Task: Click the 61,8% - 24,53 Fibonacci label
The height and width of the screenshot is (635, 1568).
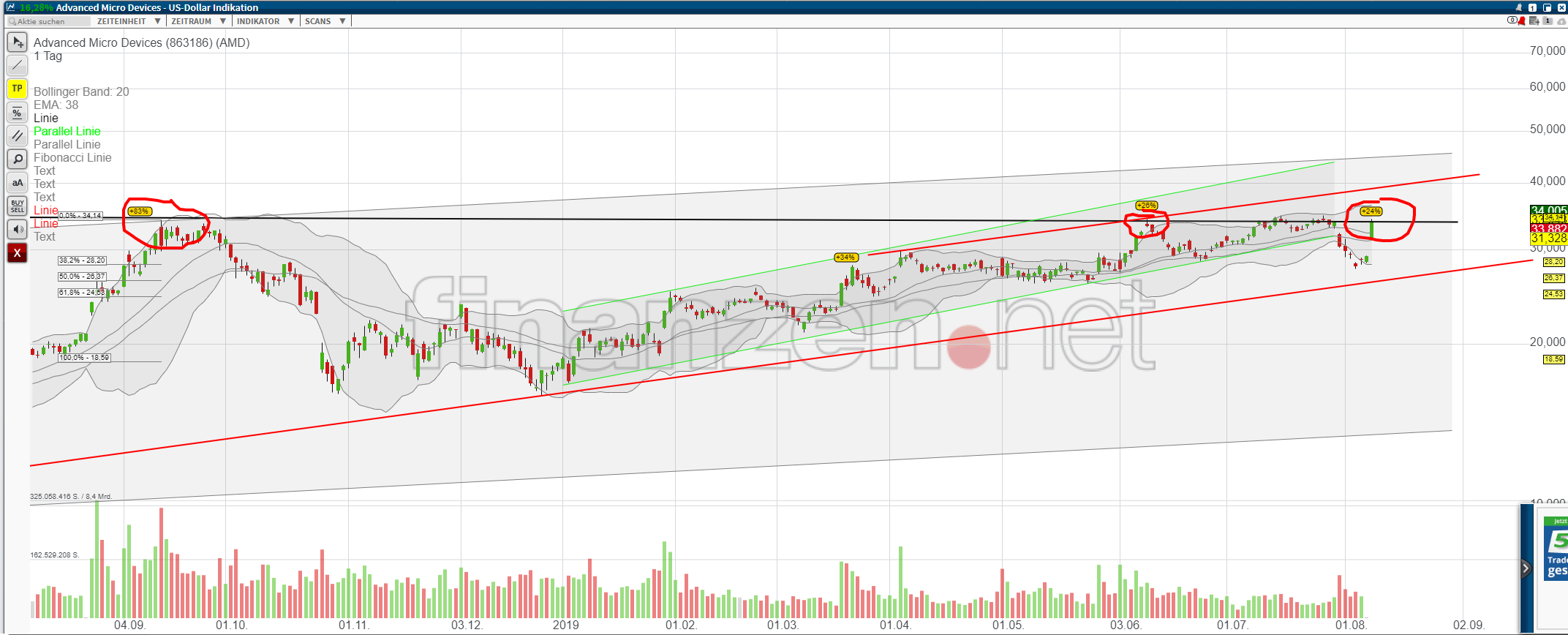Action: [83, 293]
